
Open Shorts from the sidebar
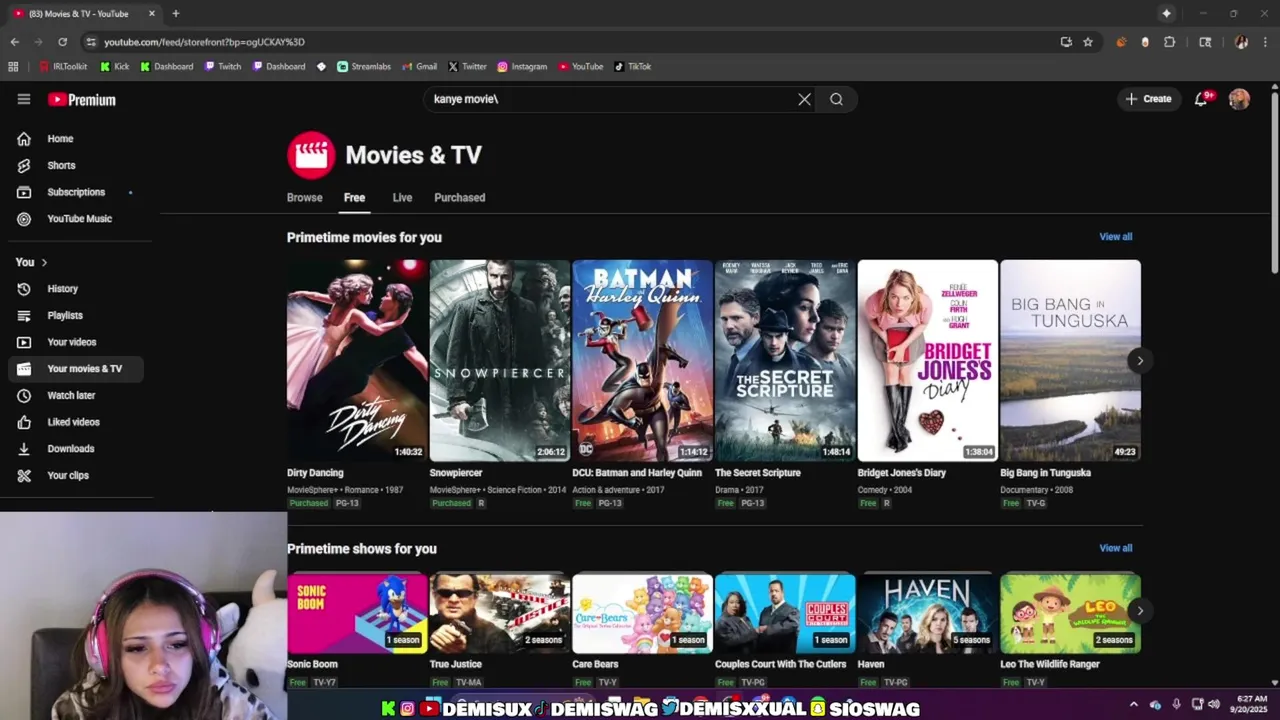click(x=76, y=165)
